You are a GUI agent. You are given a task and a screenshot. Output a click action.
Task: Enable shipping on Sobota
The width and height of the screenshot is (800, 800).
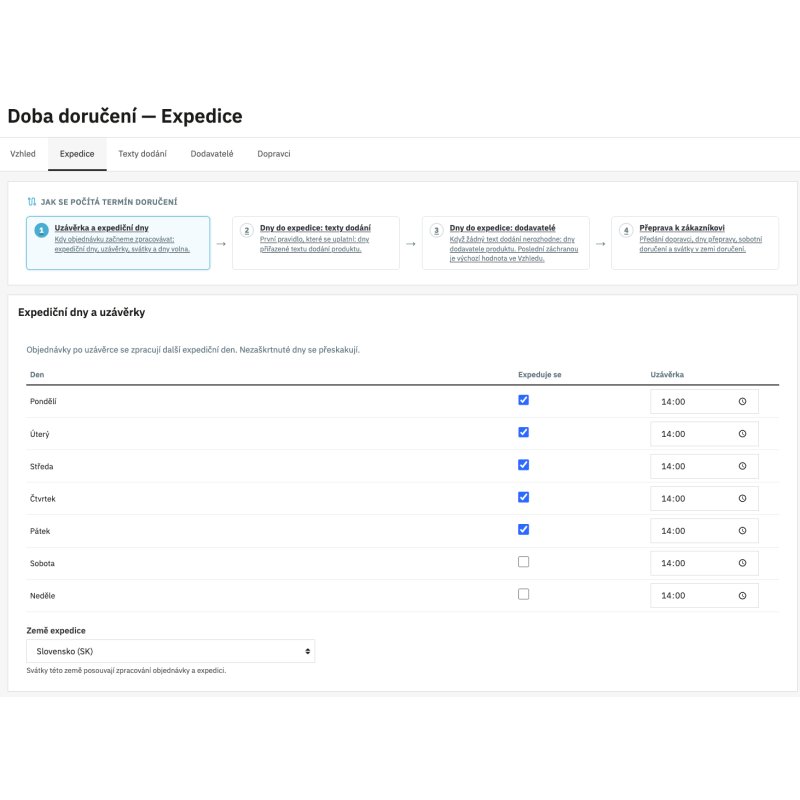click(523, 562)
